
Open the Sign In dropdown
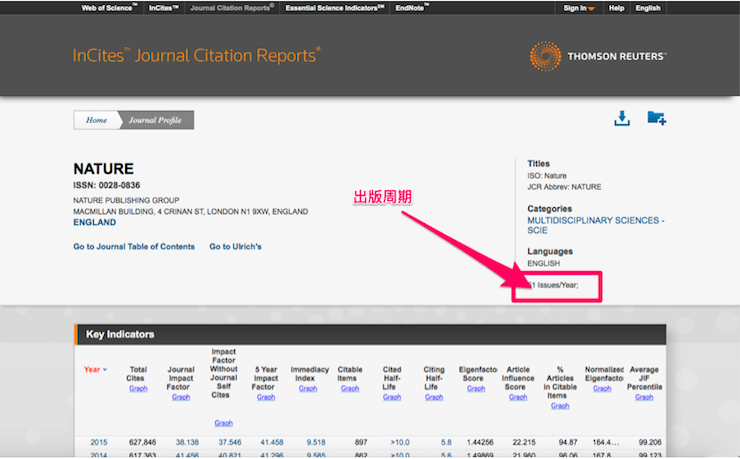579,8
